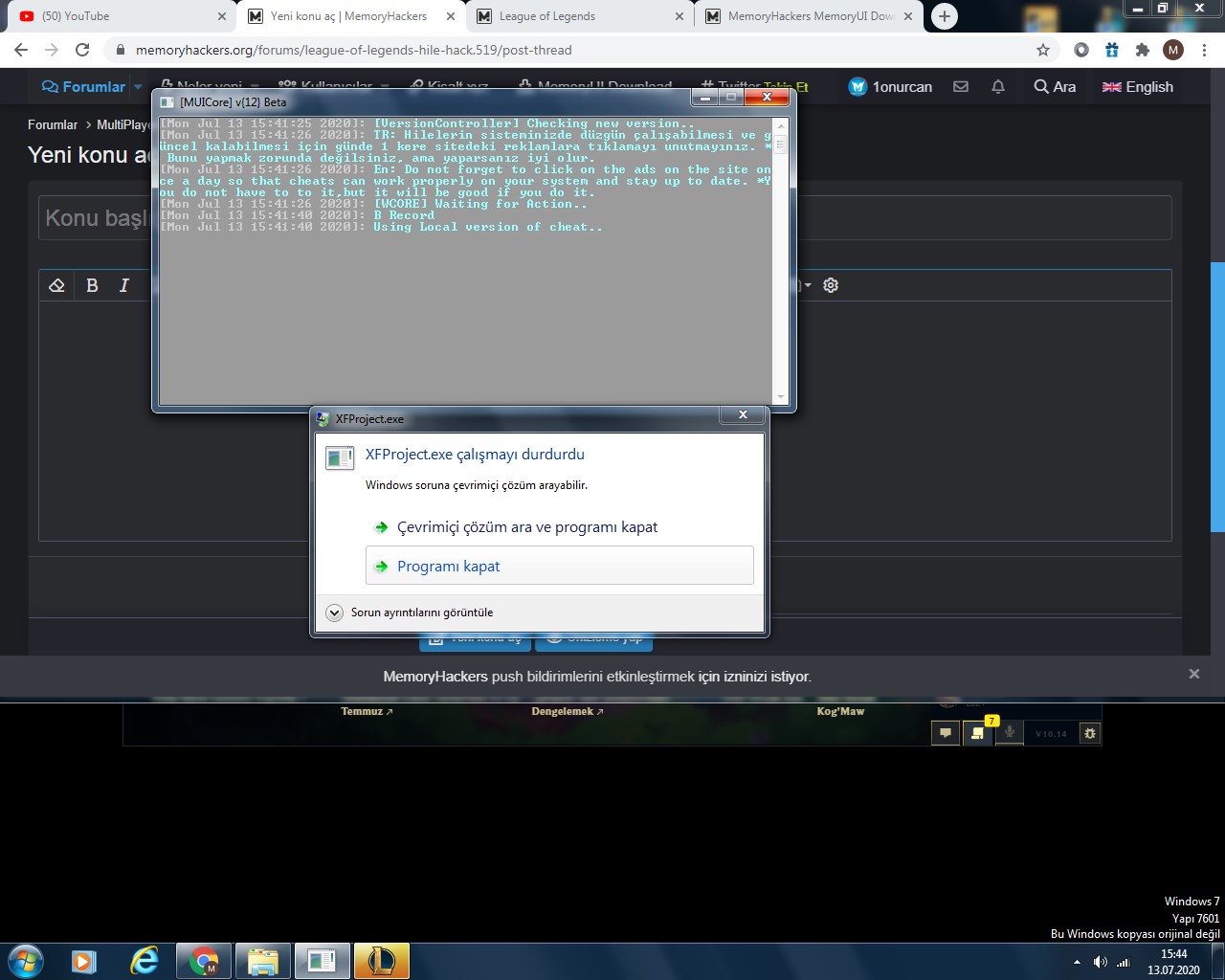The image size is (1225, 980).
Task: Close the League of Legends browser tab
Action: click(x=679, y=16)
